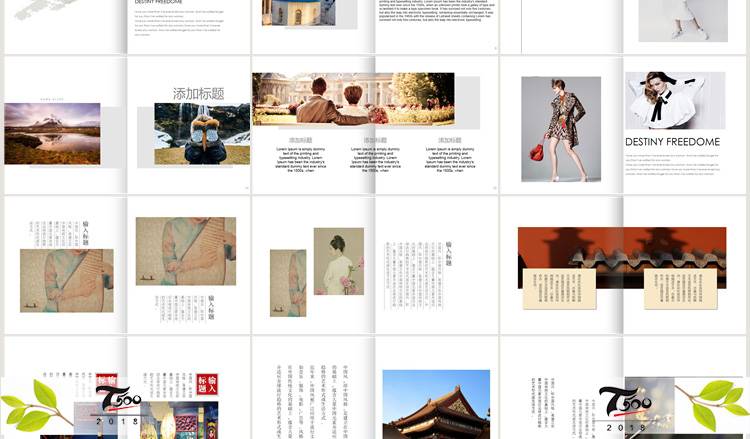The image size is (750, 439).
Task: Open the photo of person facing waterfall
Action: click(202, 134)
